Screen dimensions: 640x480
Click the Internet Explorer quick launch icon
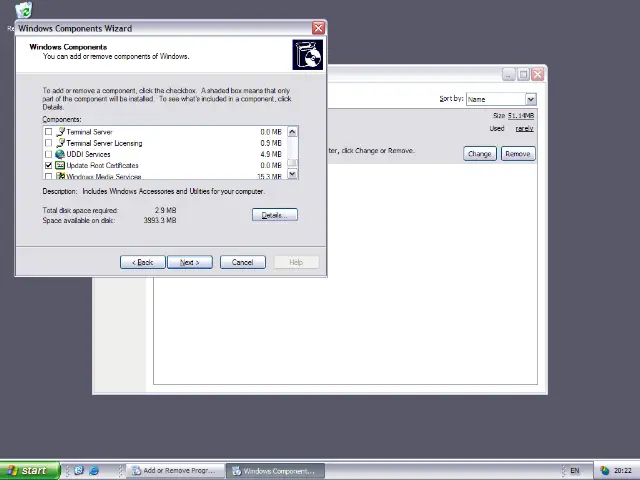(x=94, y=471)
